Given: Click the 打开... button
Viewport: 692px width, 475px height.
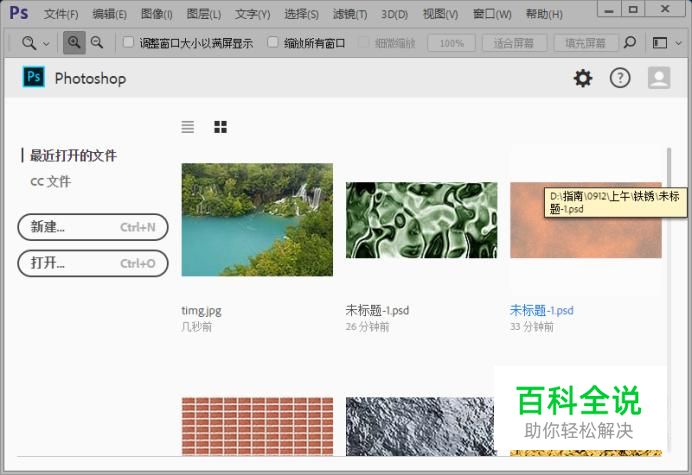Looking at the screenshot, I should click(x=93, y=264).
